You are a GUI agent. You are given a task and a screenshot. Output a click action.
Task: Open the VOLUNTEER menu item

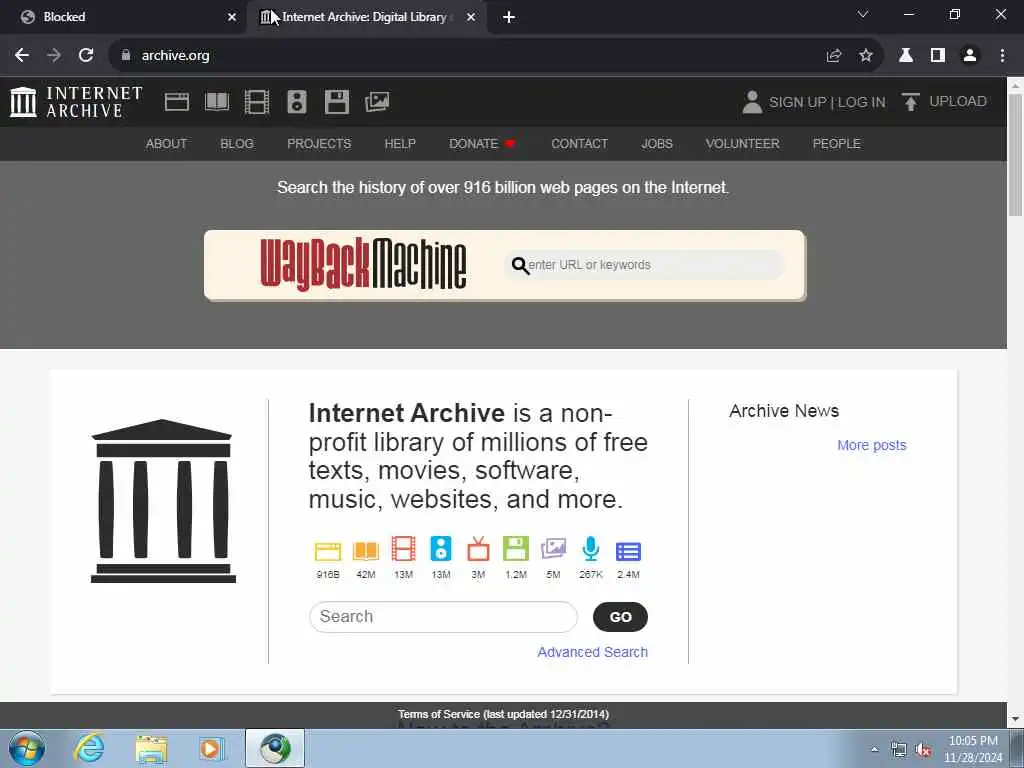click(x=743, y=144)
